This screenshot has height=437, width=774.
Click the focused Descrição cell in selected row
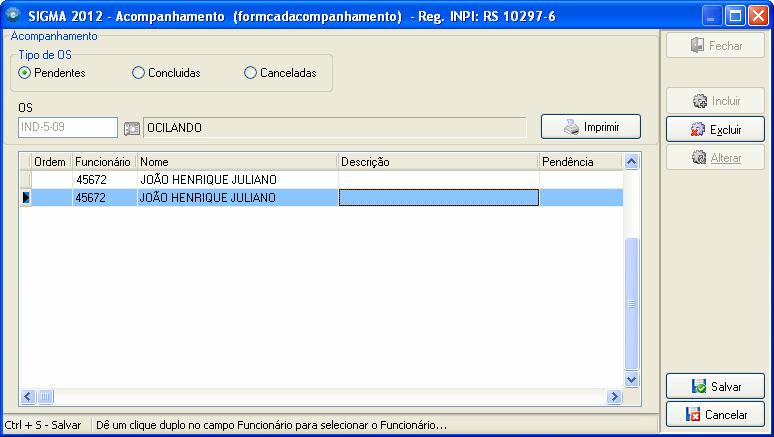[438, 198]
